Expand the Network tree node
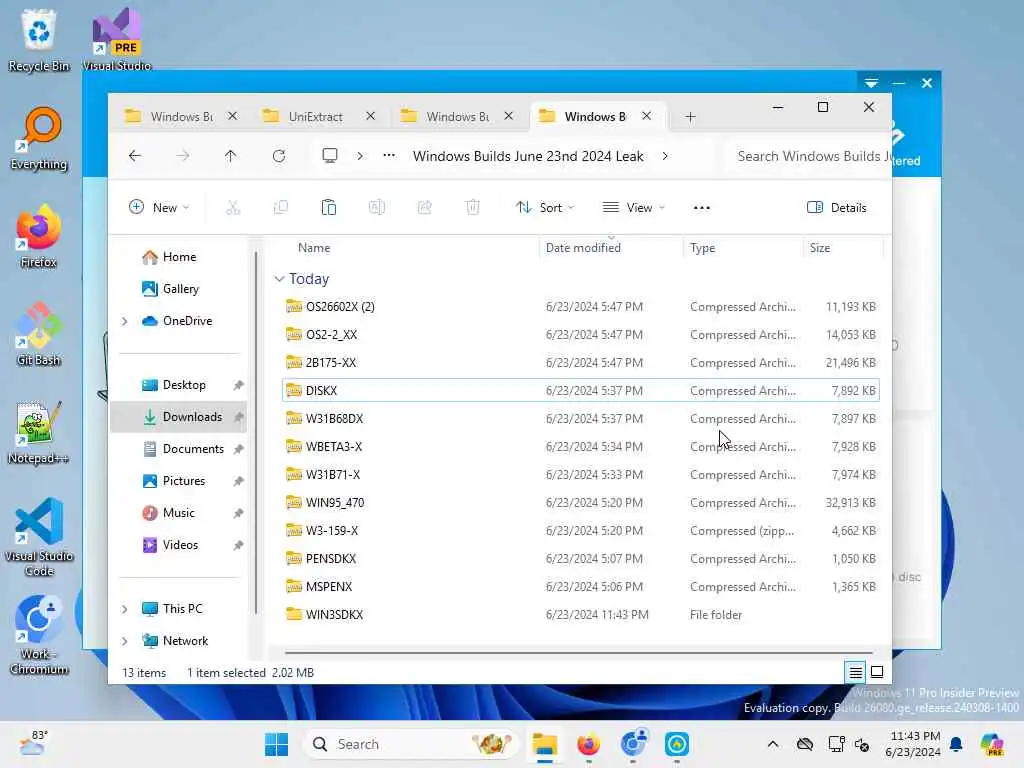This screenshot has height=768, width=1024. pyautogui.click(x=125, y=641)
